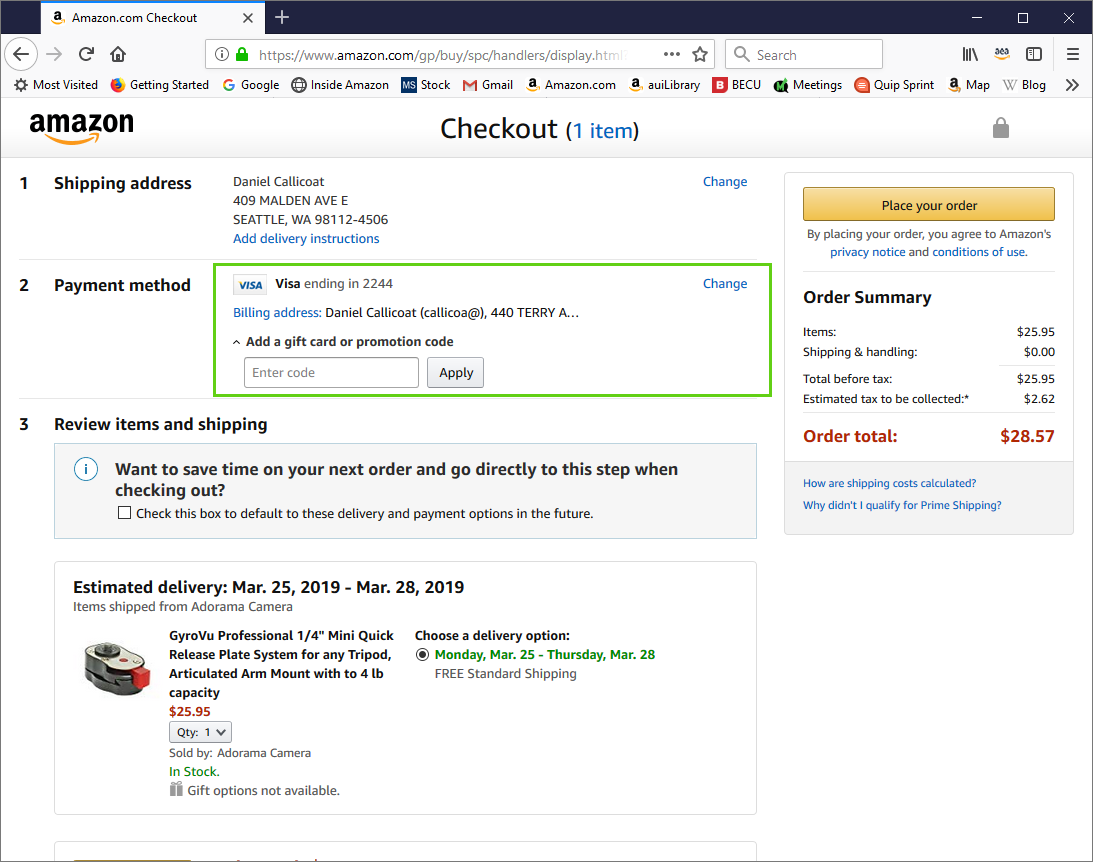Screen dimensions: 1093x862
Task: Open the Firefox hamburger menu
Action: (1073, 54)
